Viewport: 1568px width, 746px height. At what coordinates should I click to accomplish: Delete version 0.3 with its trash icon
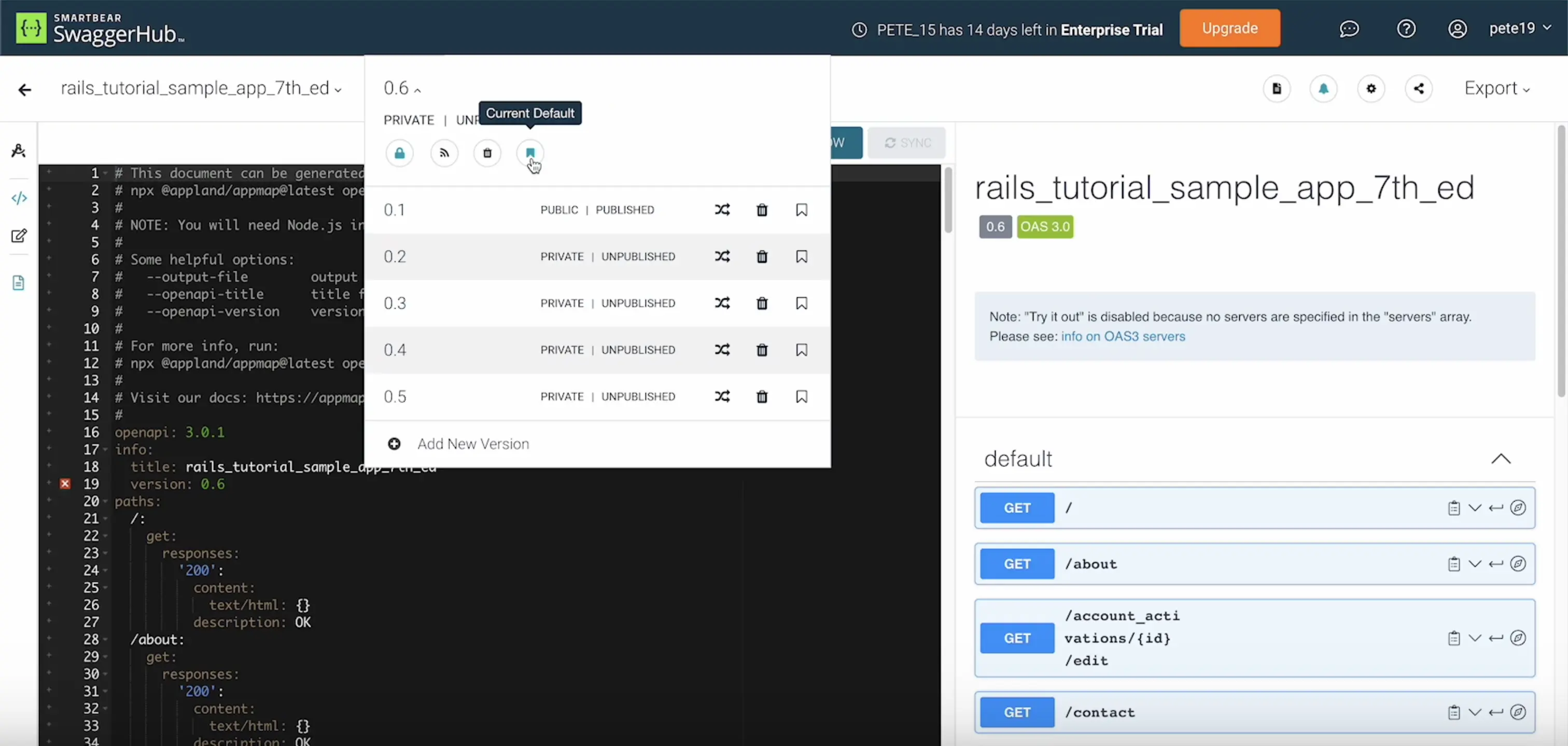(x=762, y=303)
